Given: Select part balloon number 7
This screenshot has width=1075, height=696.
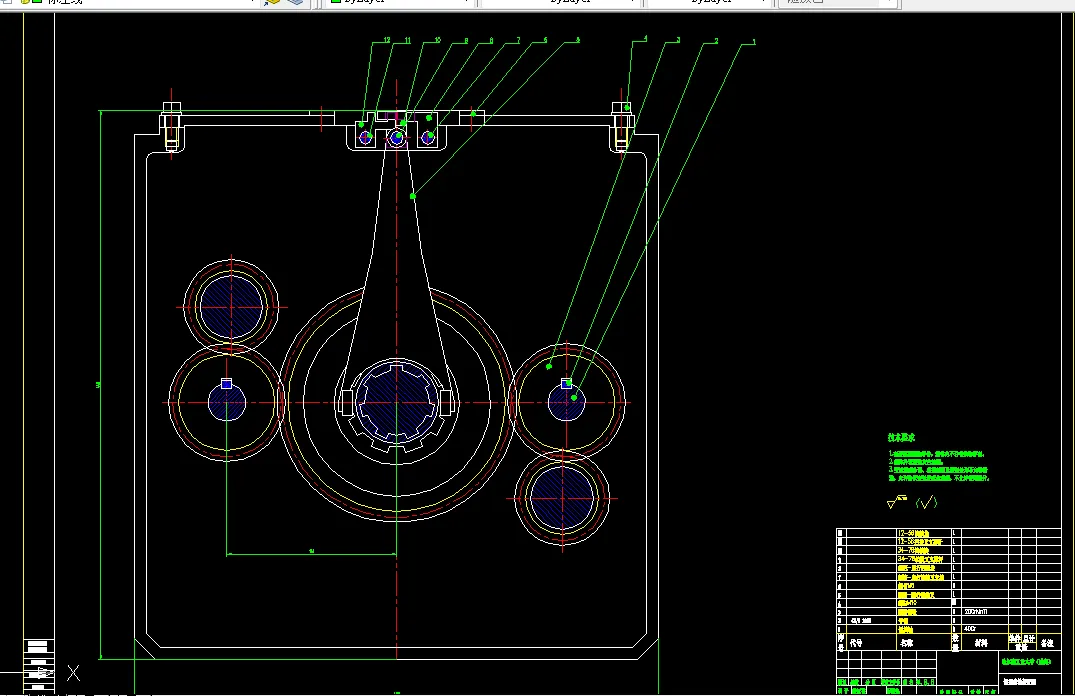Looking at the screenshot, I should [x=518, y=40].
